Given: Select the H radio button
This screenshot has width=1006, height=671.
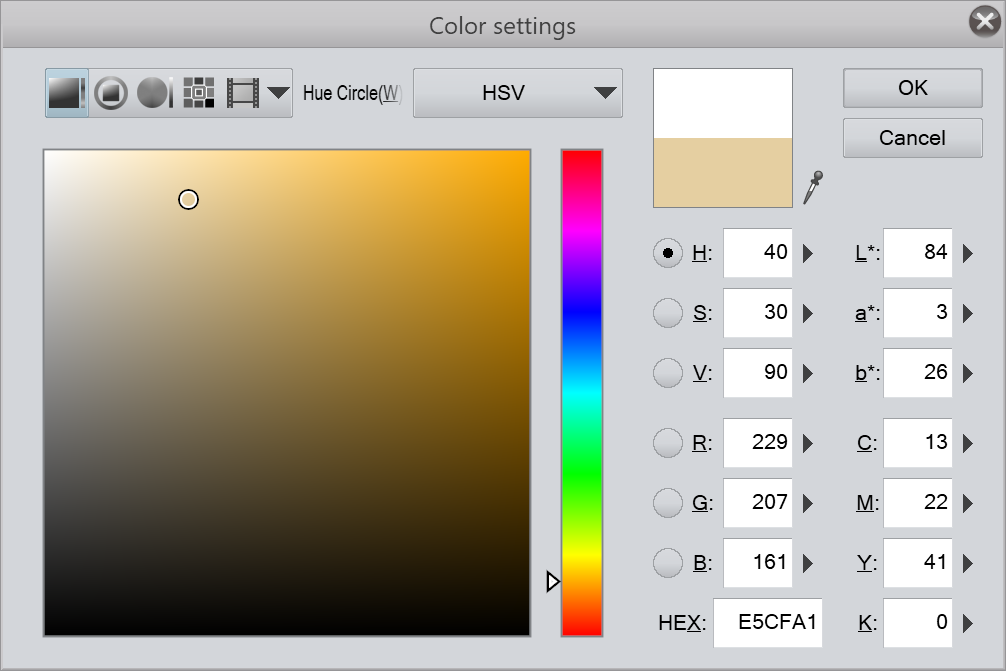Looking at the screenshot, I should coord(667,253).
